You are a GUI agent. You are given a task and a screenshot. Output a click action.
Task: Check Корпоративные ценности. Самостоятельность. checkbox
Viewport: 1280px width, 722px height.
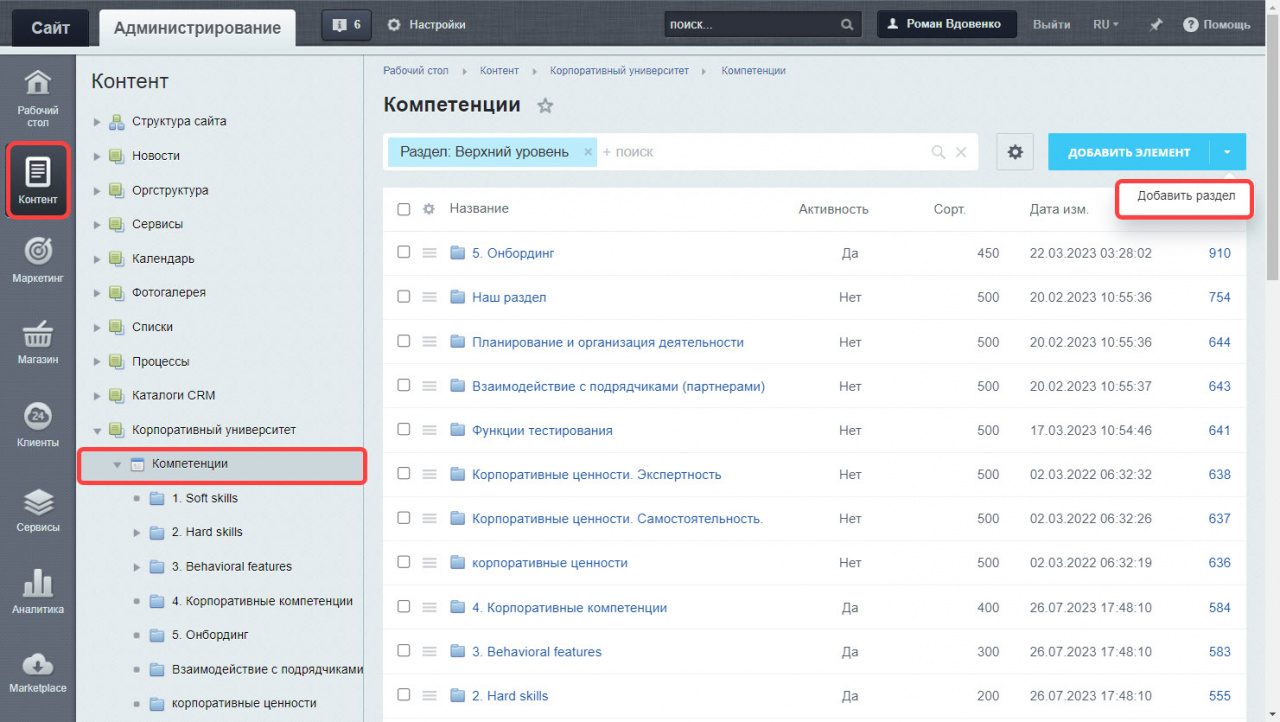point(404,518)
